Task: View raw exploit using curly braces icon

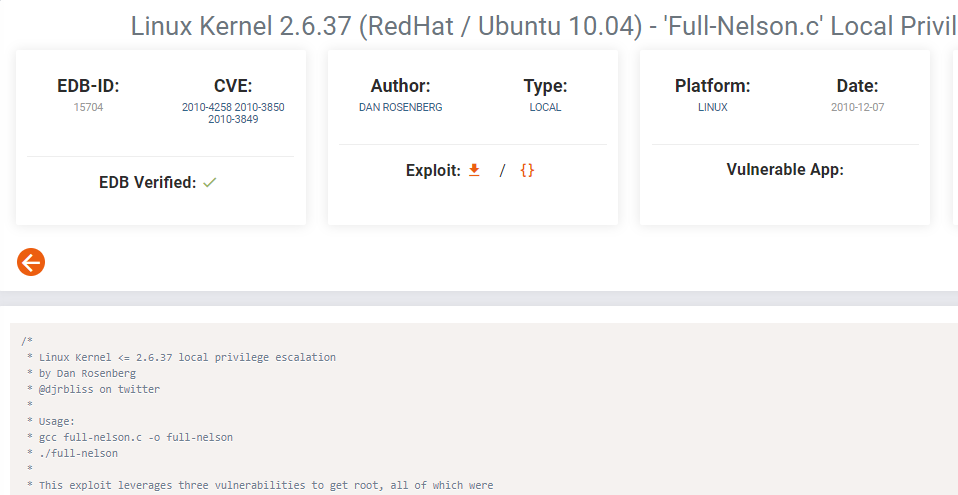Action: tap(527, 170)
